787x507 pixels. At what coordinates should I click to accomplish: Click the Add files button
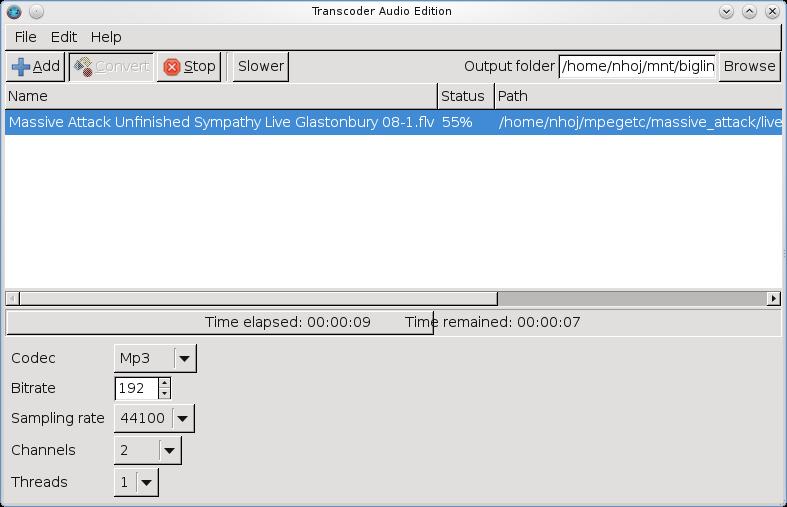(35, 66)
